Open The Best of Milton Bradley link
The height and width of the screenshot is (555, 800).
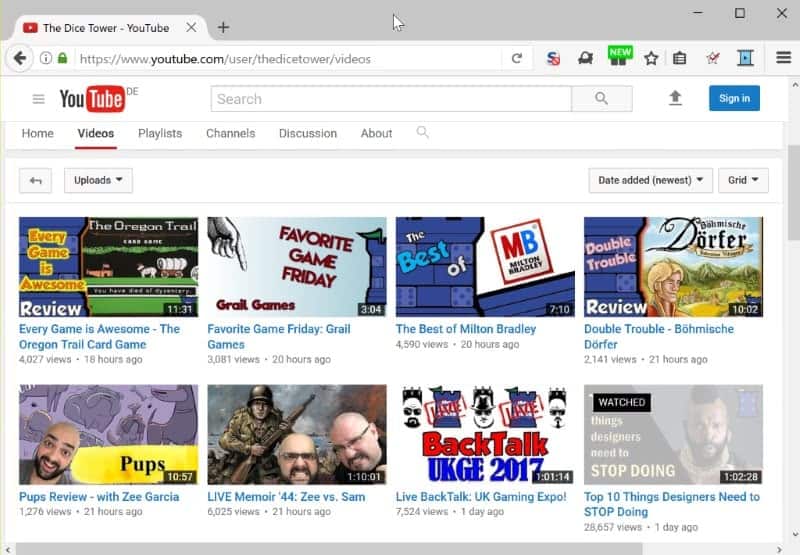466,329
